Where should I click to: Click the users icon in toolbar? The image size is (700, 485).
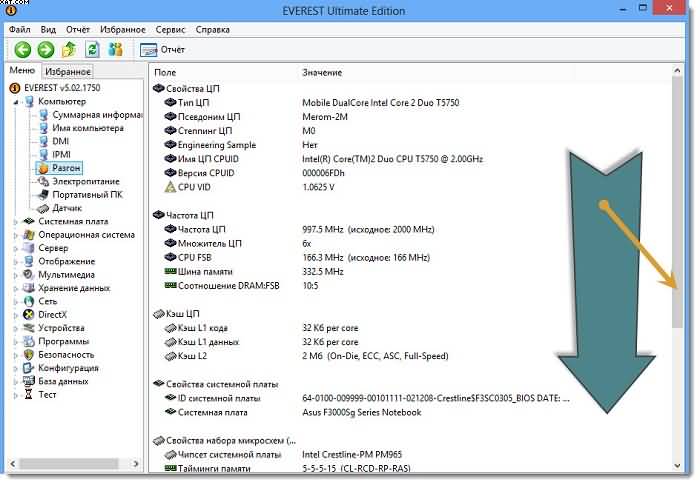click(116, 49)
